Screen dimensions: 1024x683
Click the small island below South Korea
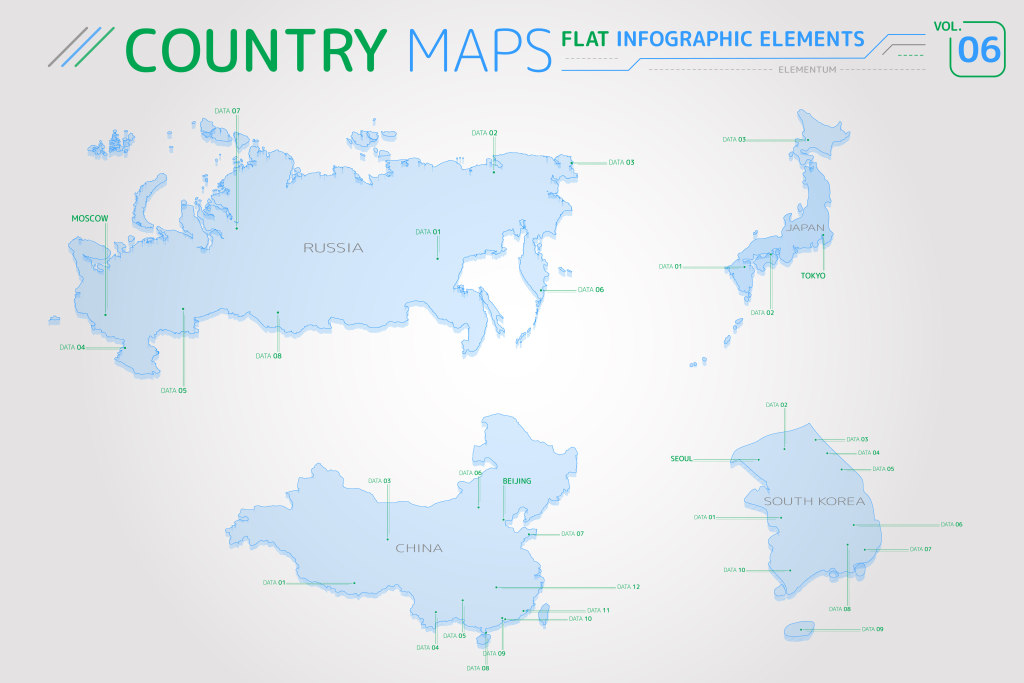click(x=799, y=629)
